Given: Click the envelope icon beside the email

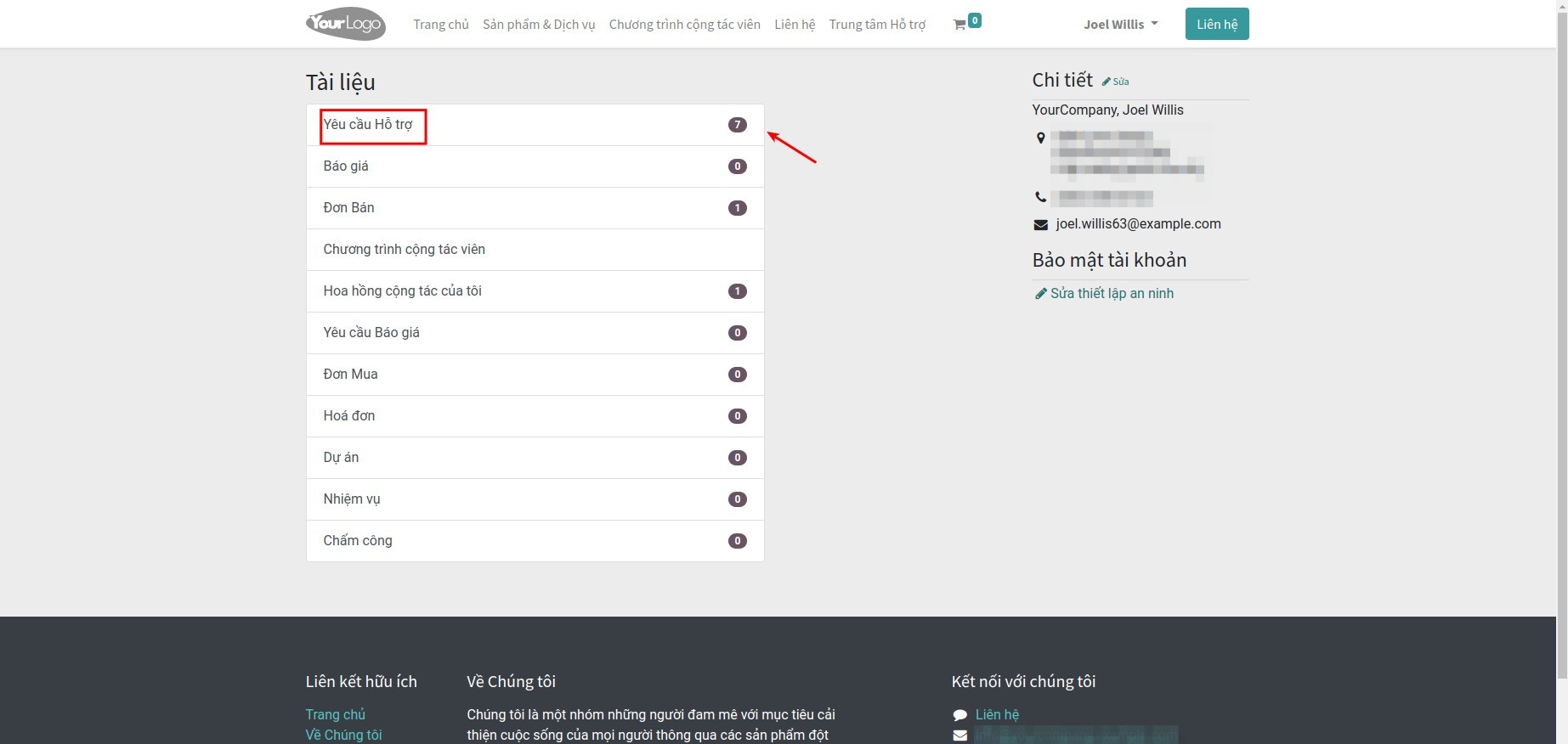Looking at the screenshot, I should [x=1040, y=224].
